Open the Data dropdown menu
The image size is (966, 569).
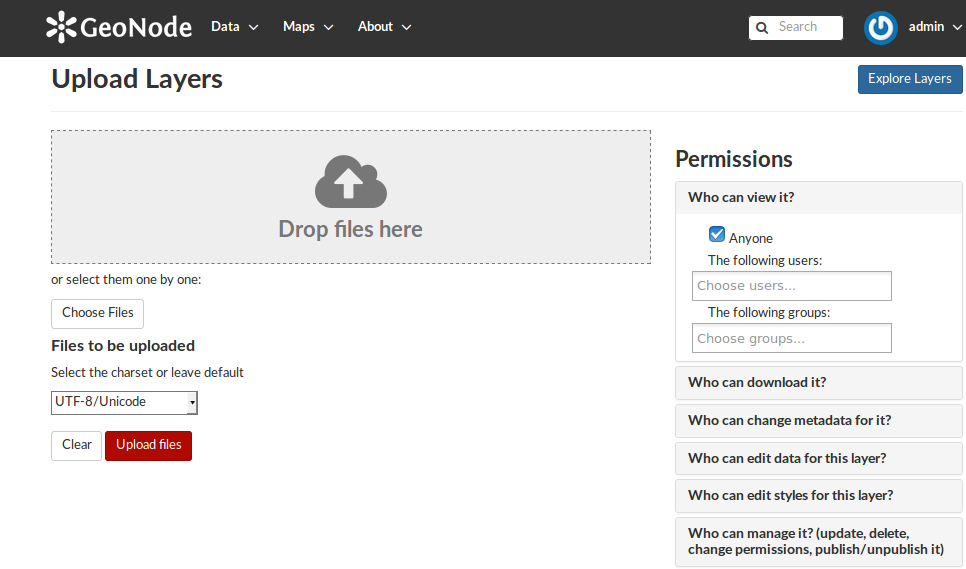tap(234, 27)
